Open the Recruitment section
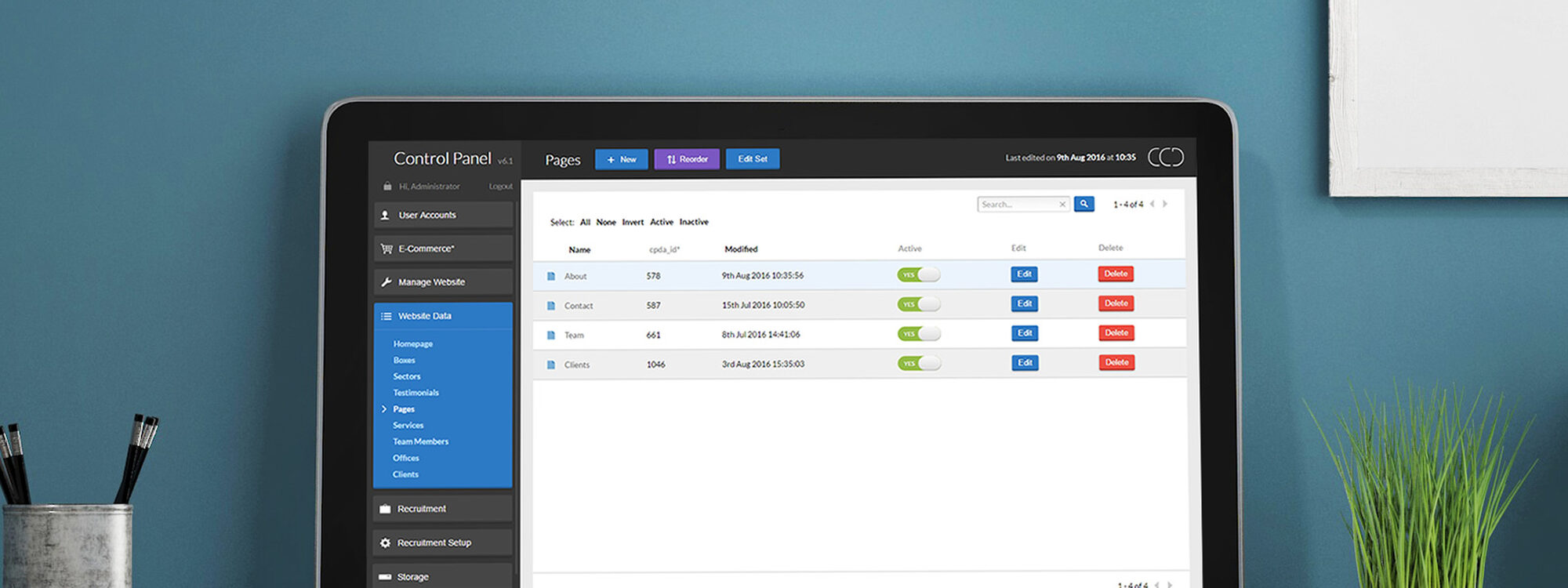The image size is (1568, 588). tap(444, 509)
